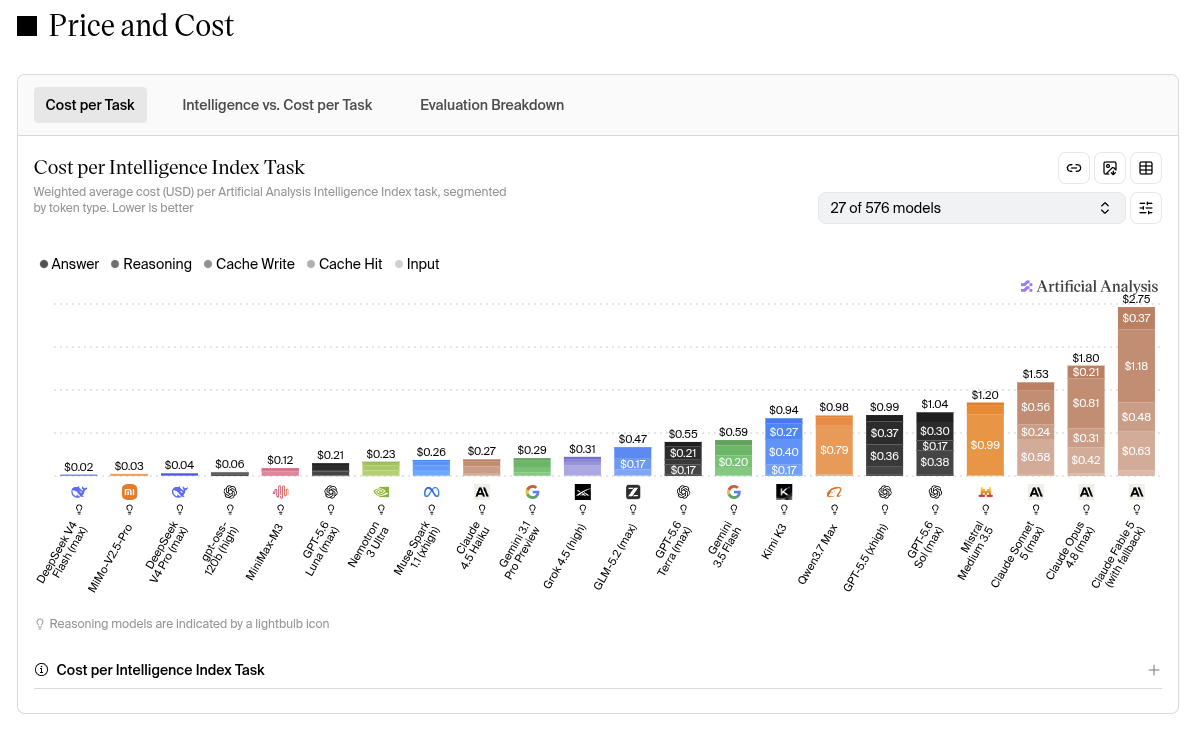The width and height of the screenshot is (1194, 740).
Task: Select the Cost per Task tab
Action: (x=90, y=105)
